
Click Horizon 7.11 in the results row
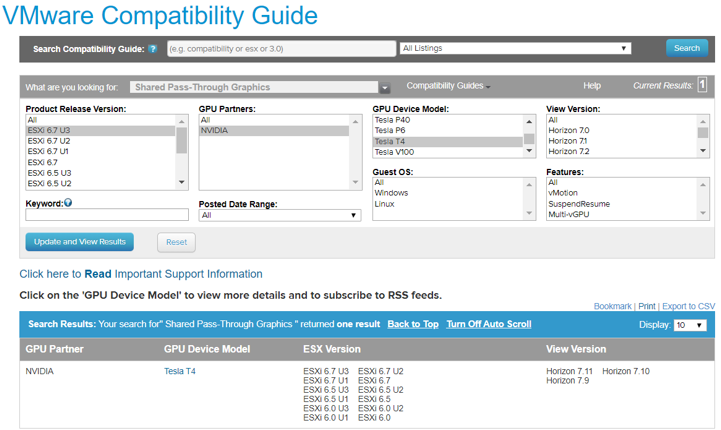(x=569, y=371)
